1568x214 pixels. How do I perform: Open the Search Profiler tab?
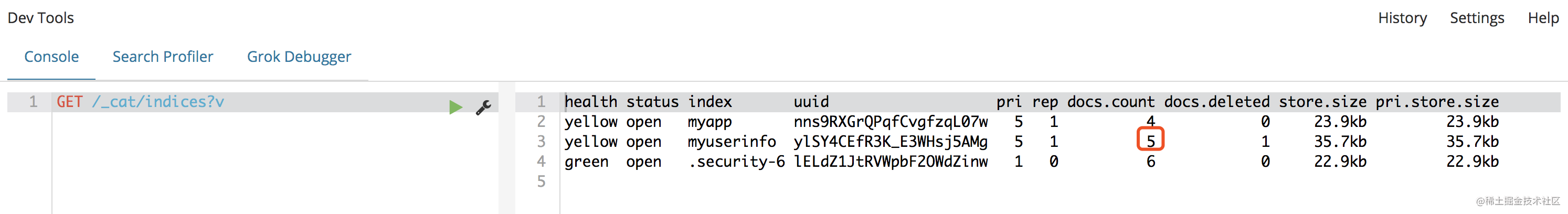163,57
